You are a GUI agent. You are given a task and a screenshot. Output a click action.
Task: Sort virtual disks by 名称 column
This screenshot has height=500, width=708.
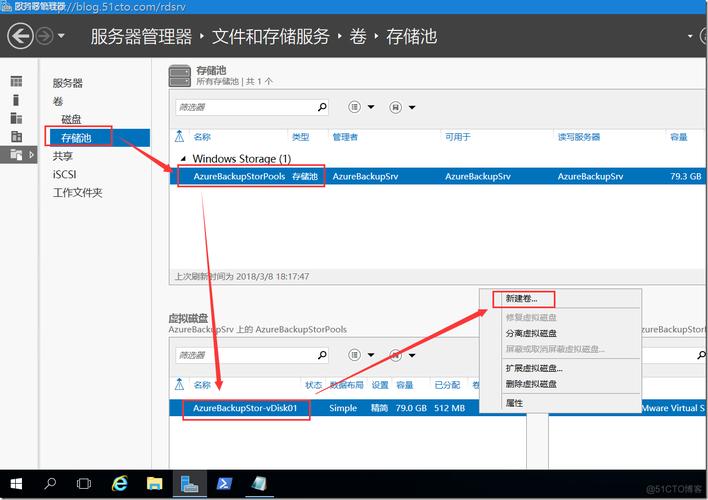coord(202,385)
